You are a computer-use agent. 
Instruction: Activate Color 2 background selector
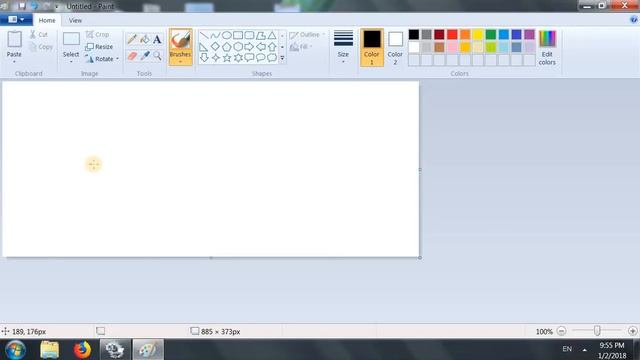point(395,47)
